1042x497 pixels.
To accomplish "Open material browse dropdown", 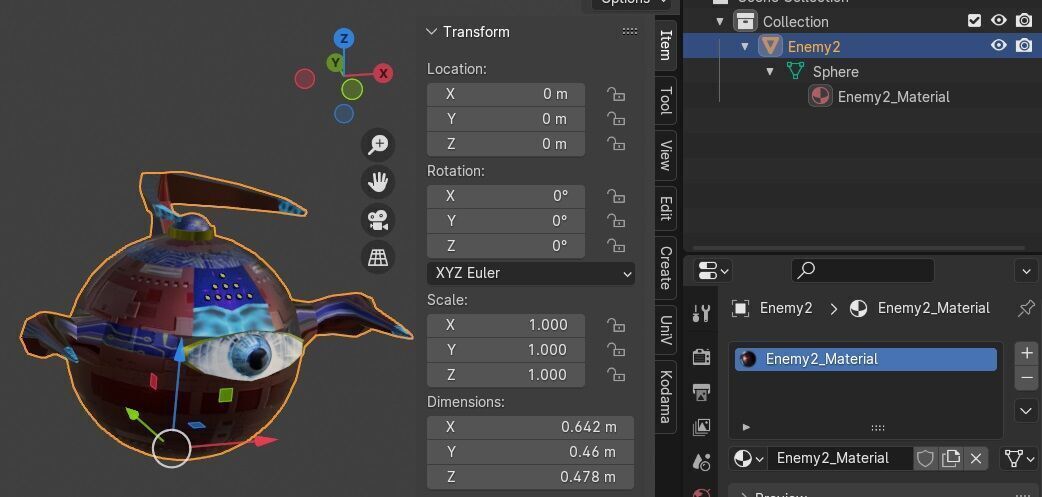I will point(748,458).
